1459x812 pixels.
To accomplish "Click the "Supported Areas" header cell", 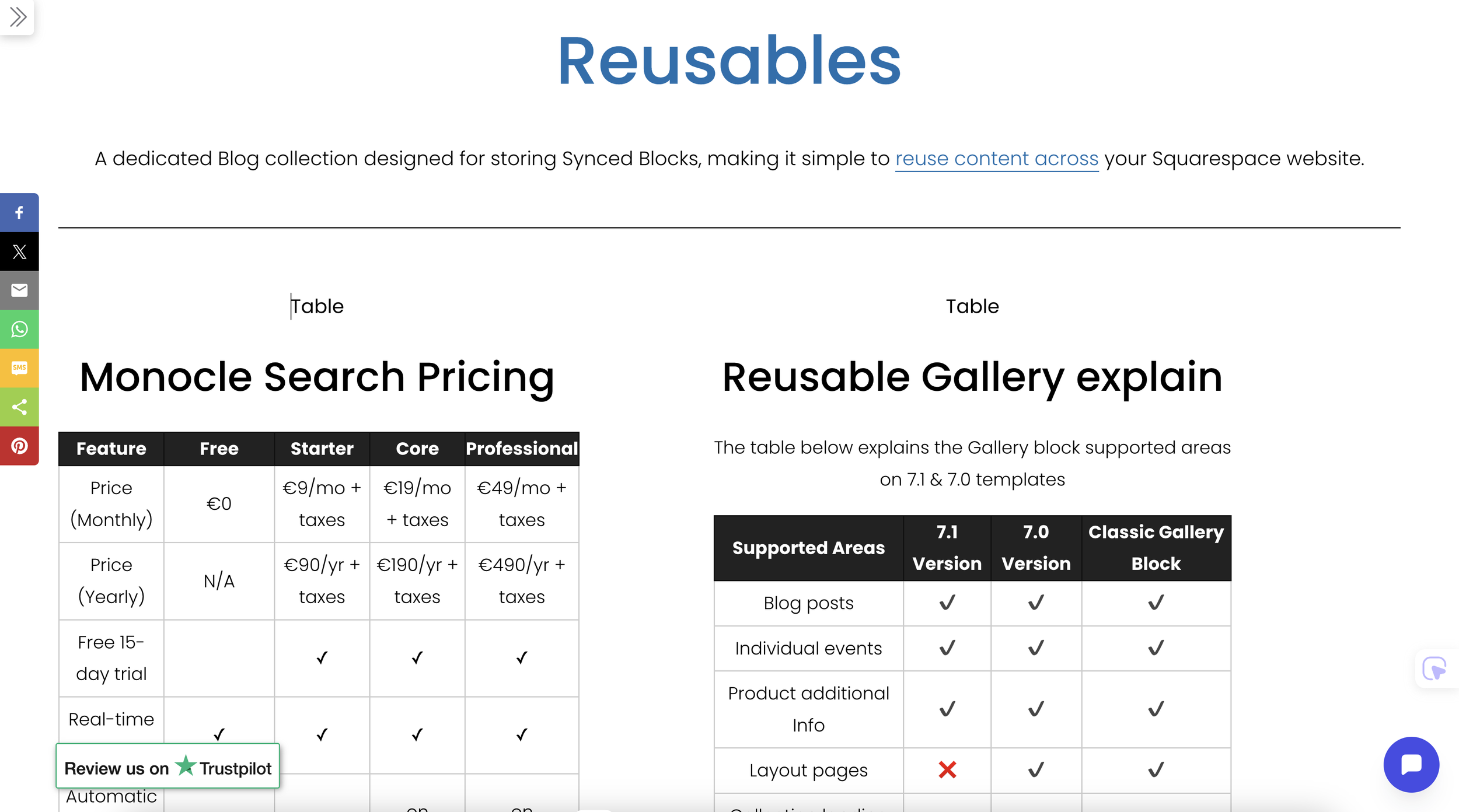I will pyautogui.click(x=808, y=547).
